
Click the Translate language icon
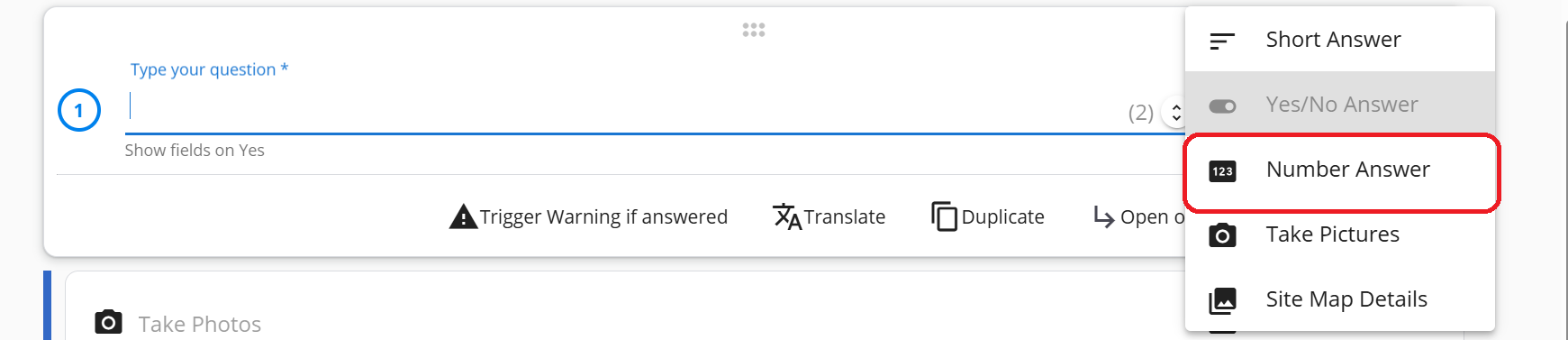[787, 216]
